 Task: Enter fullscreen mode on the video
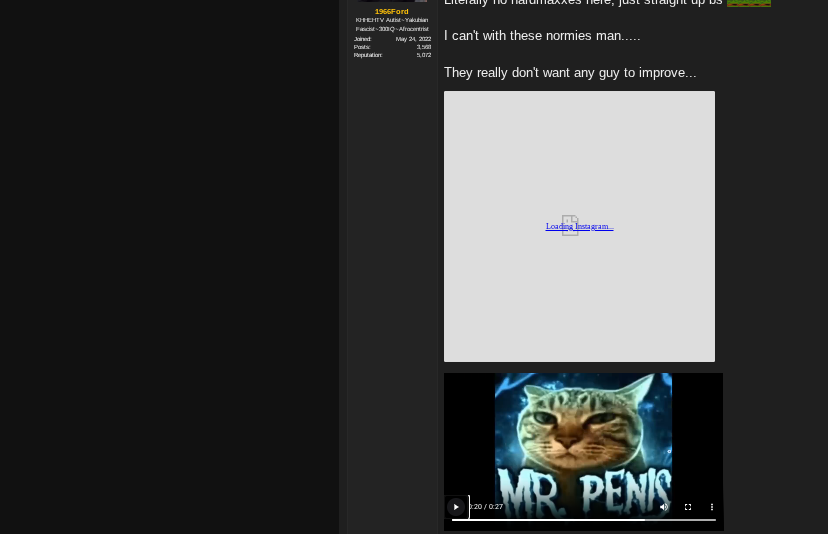click(688, 507)
